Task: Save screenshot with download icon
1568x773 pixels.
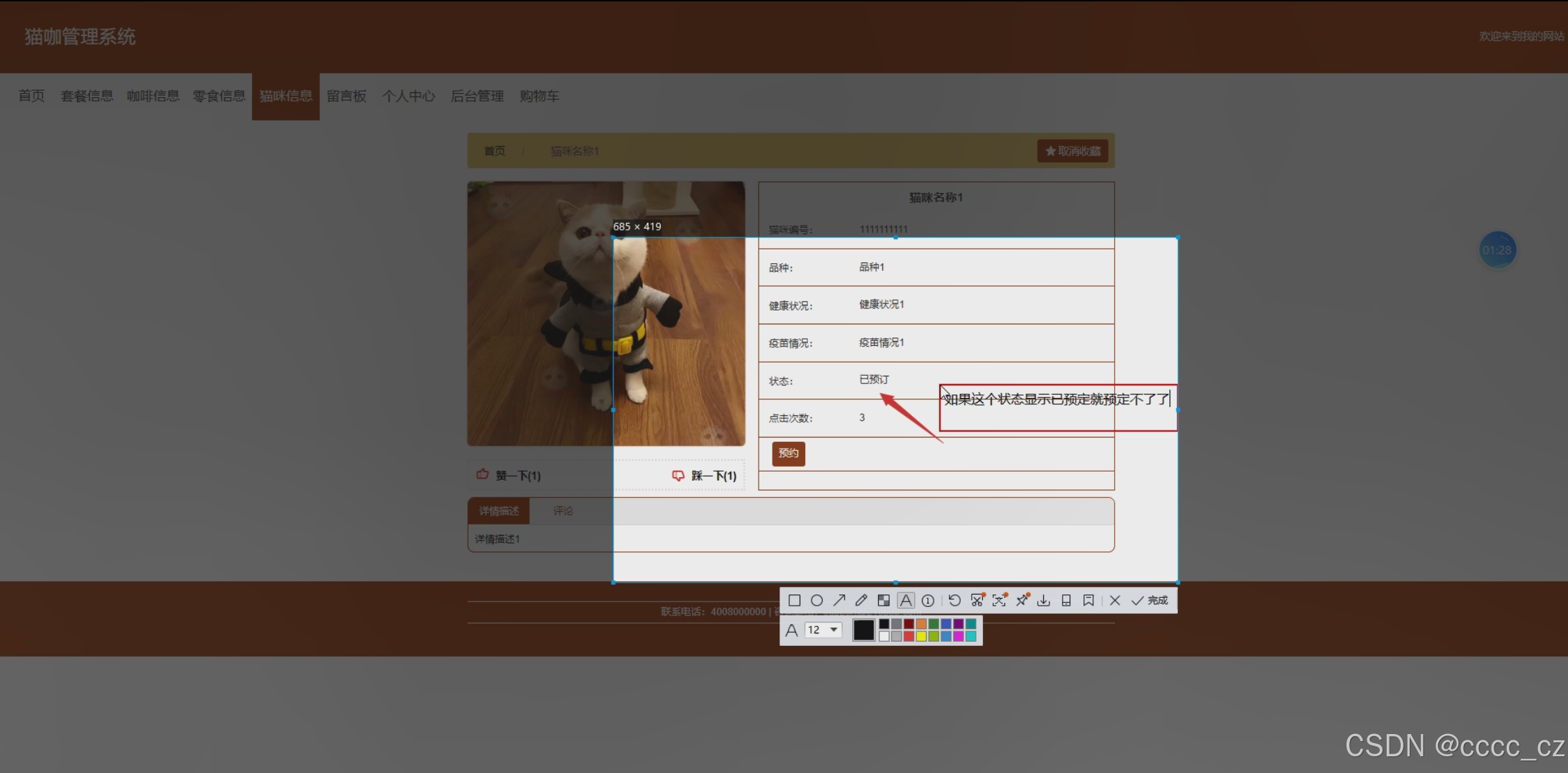Action: coord(1043,601)
